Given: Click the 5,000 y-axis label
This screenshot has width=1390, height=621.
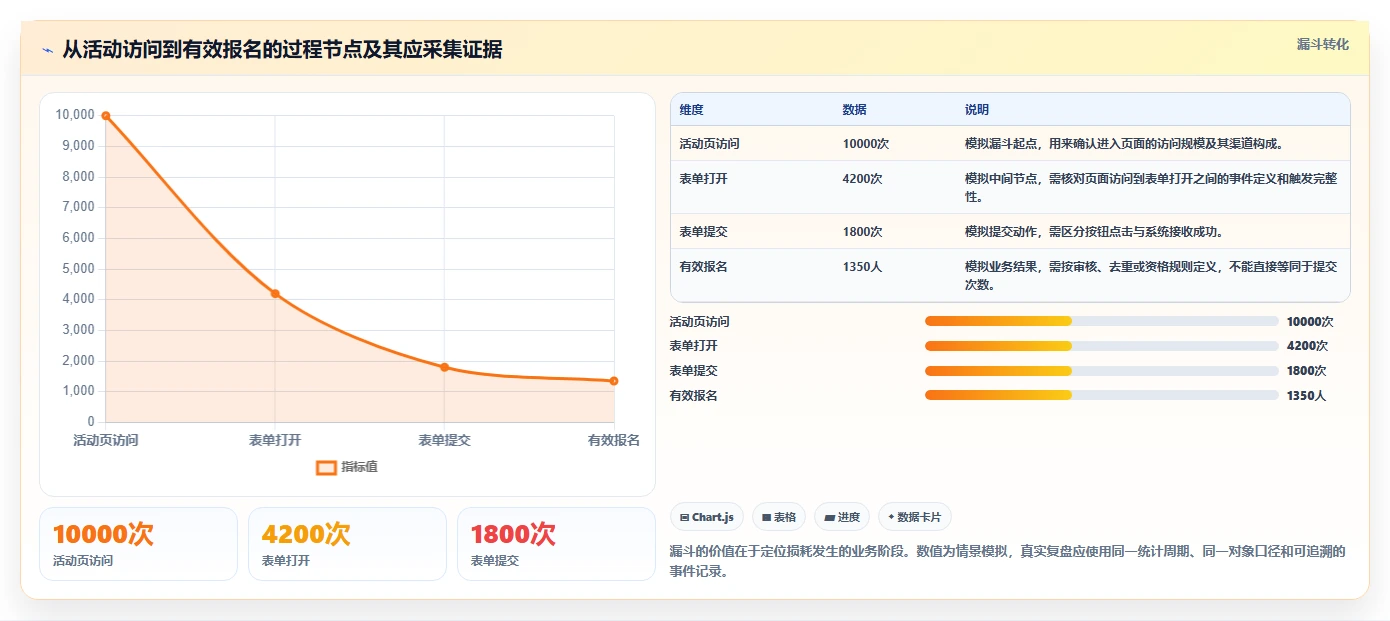Looking at the screenshot, I should click(78, 269).
